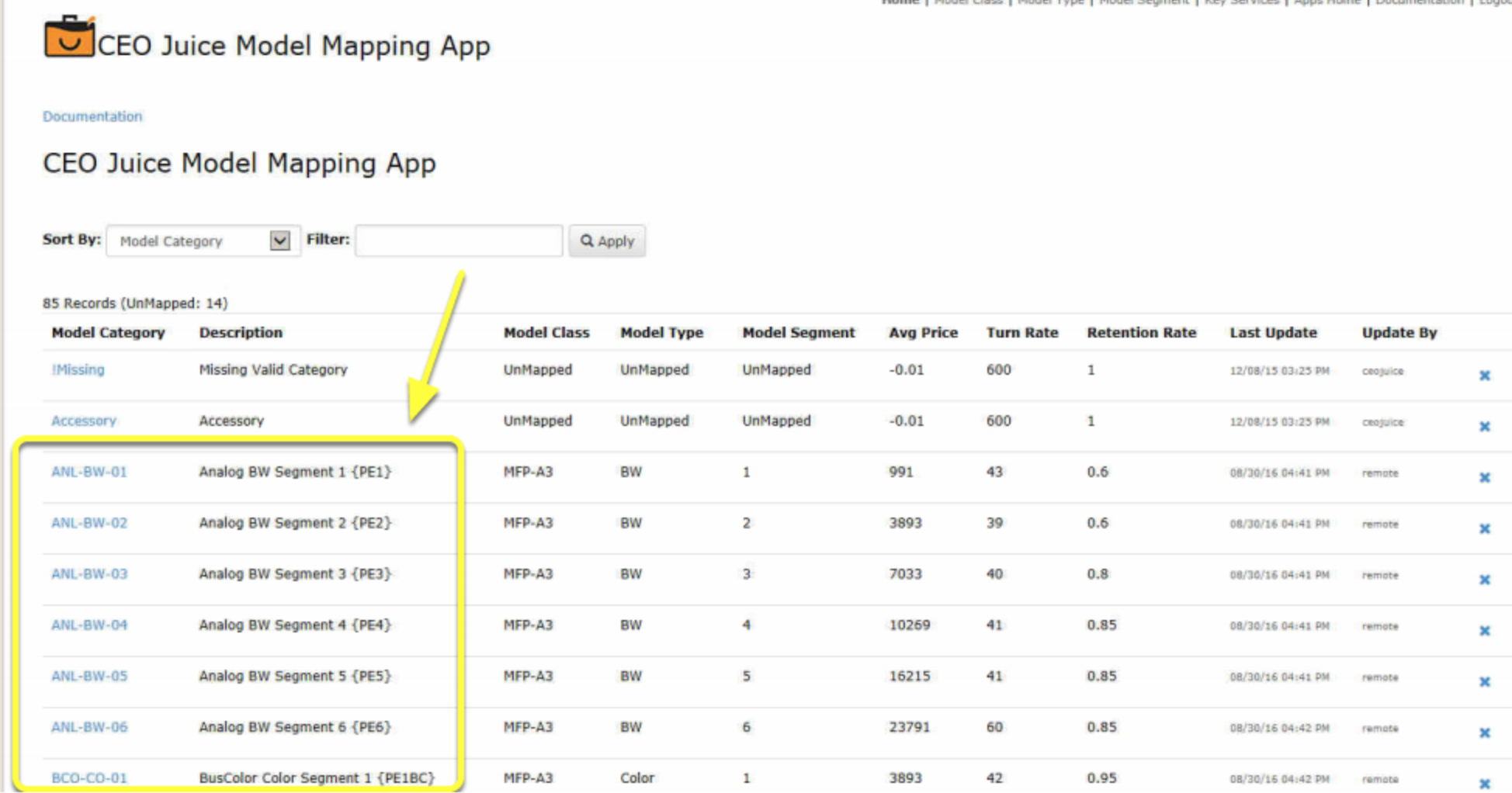Select 'Analog BW Segment 3 {PE3}' description
1512x793 pixels.
pos(295,574)
